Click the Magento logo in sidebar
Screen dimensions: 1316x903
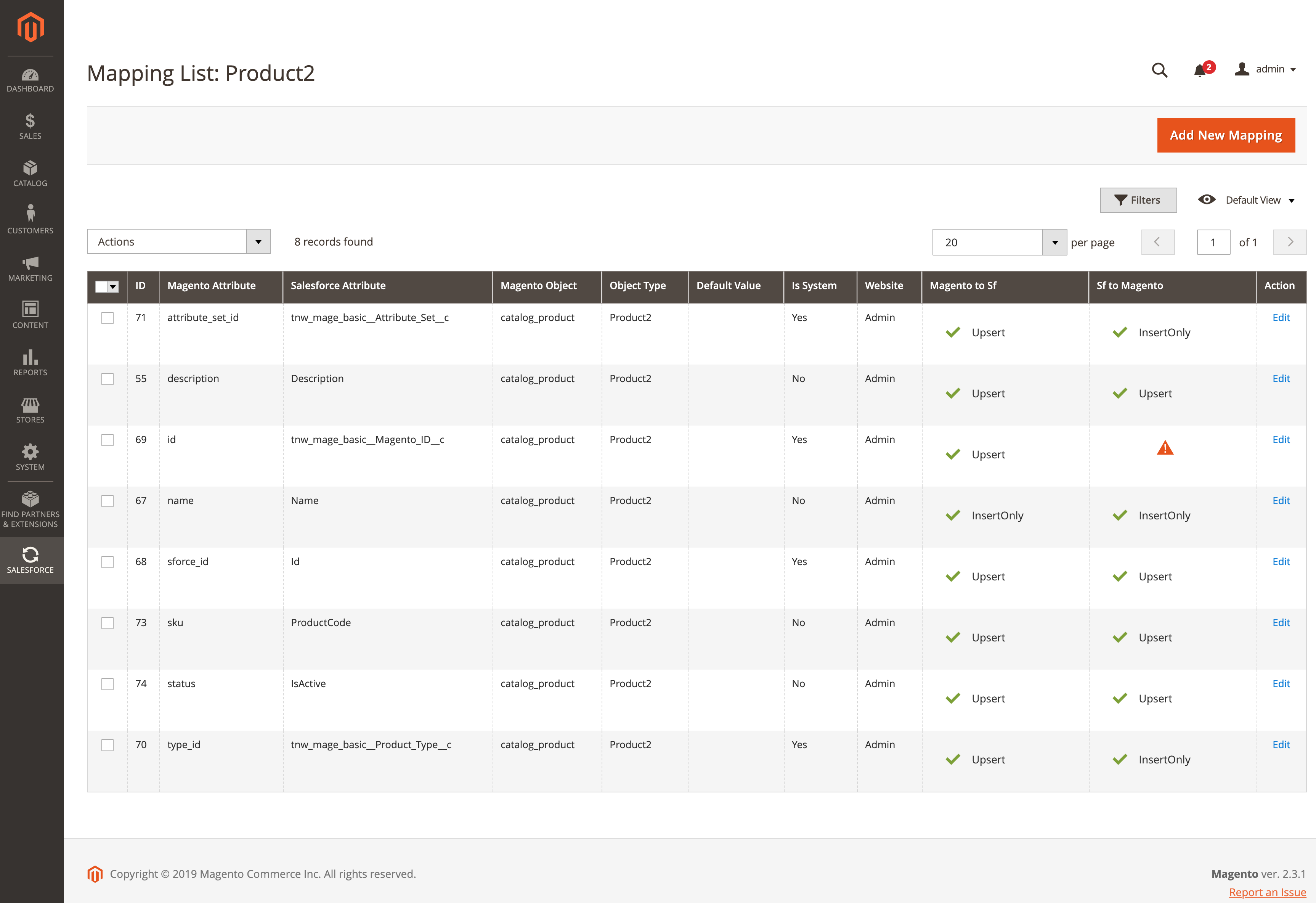point(30,27)
